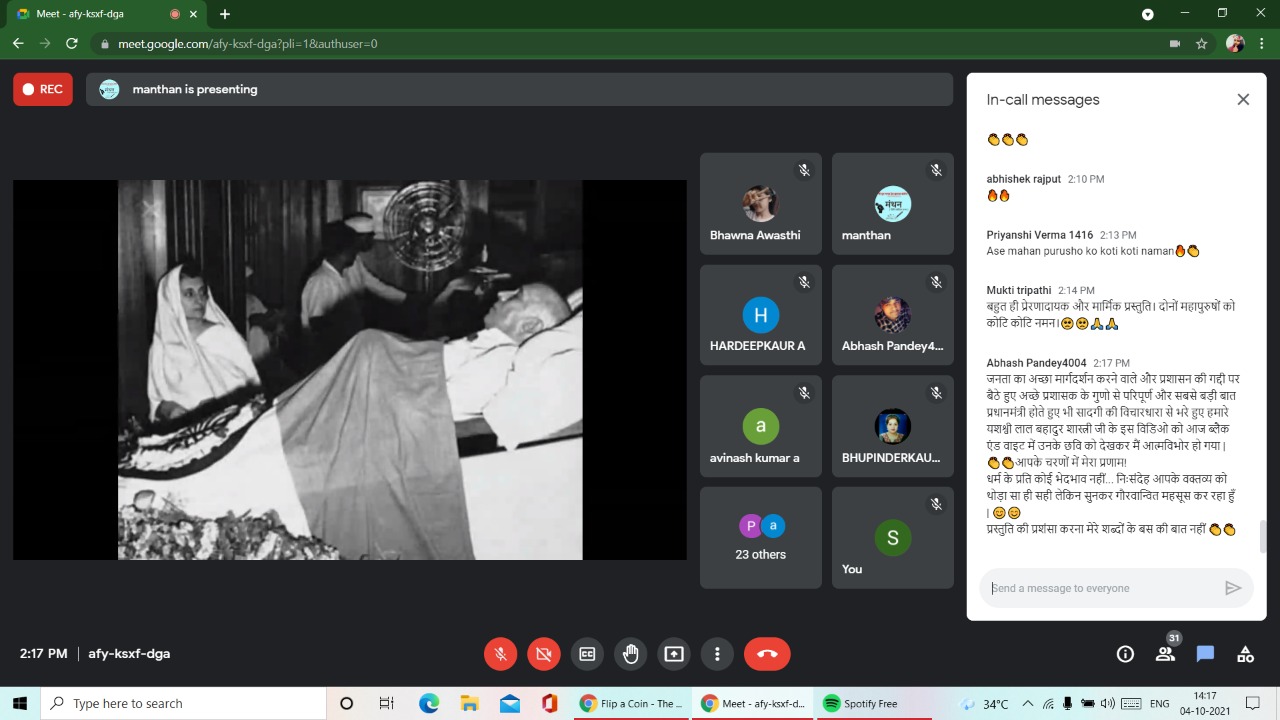Image resolution: width=1280 pixels, height=720 pixels.
Task: Close the In-call messages panel
Action: click(1243, 99)
